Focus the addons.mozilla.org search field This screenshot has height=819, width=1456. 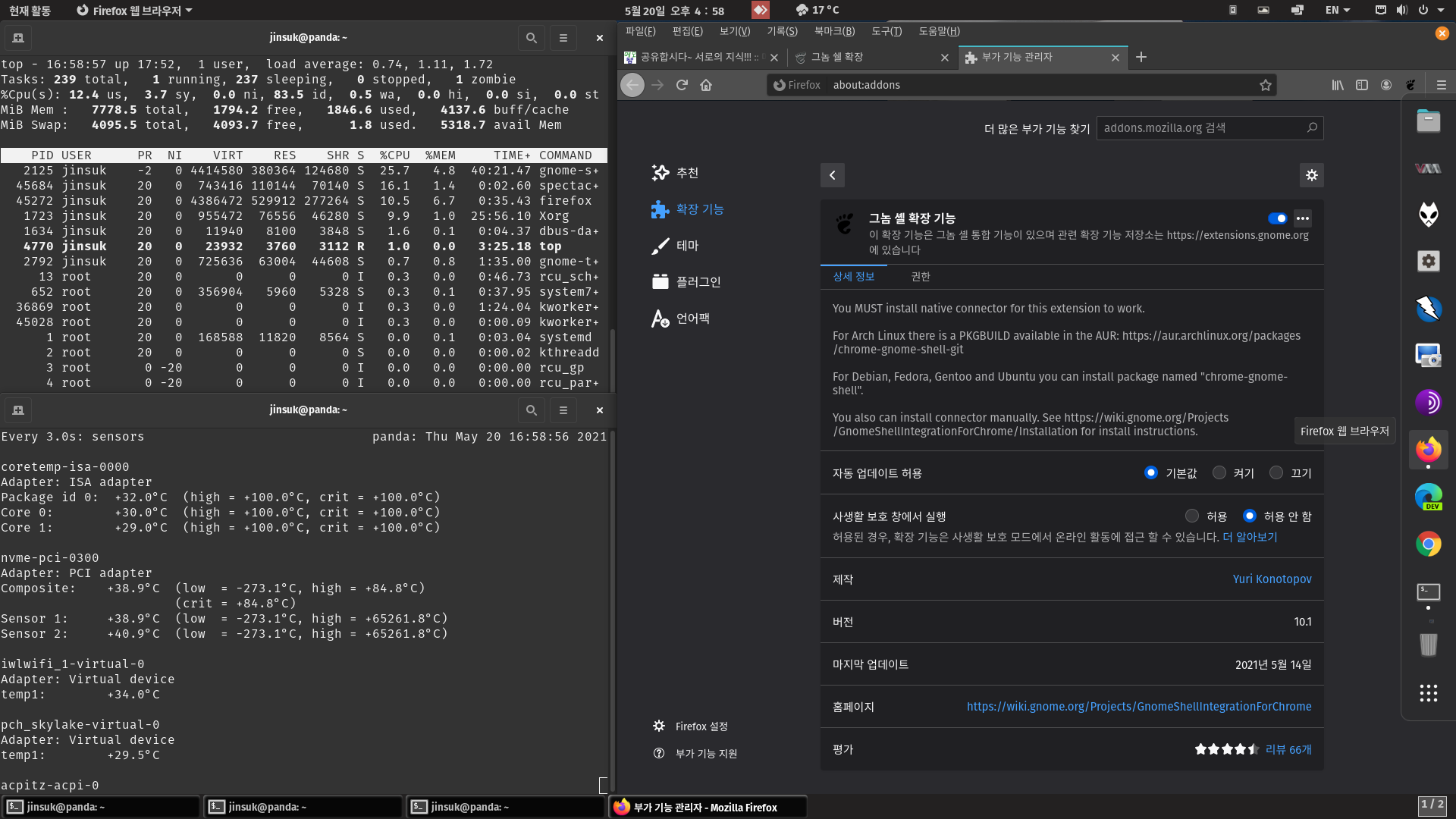[x=1210, y=127]
